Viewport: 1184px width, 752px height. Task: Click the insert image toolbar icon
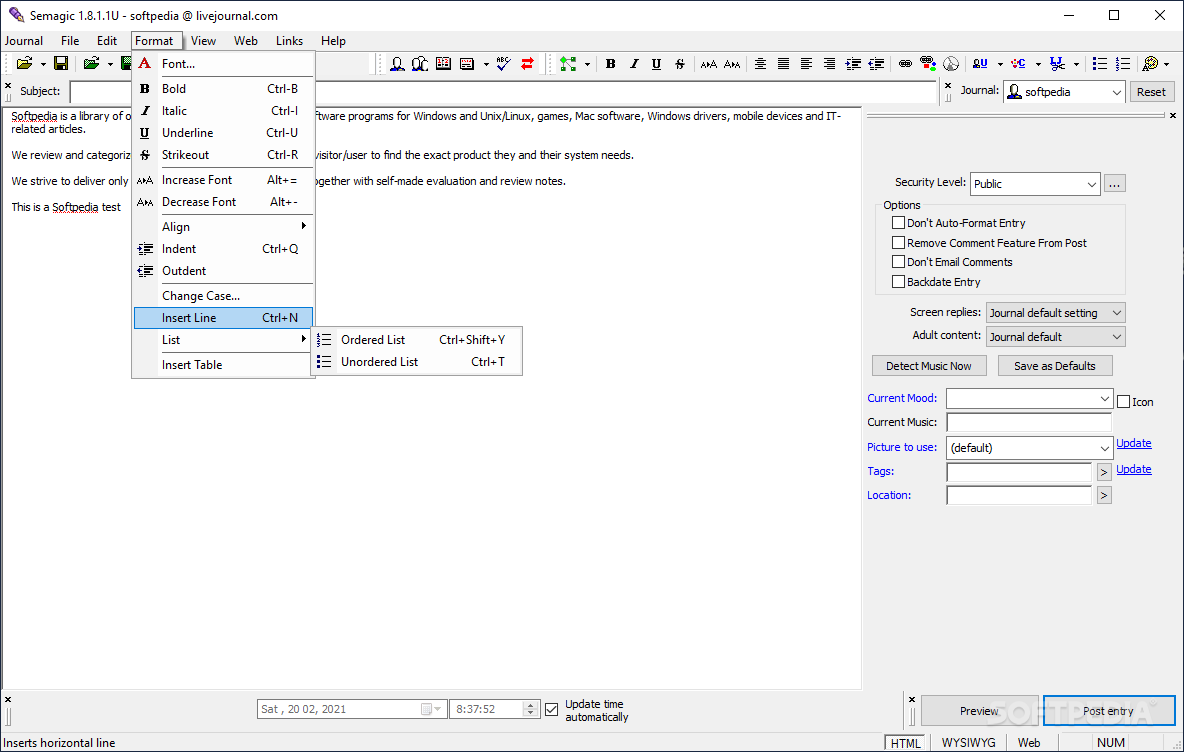coord(928,64)
